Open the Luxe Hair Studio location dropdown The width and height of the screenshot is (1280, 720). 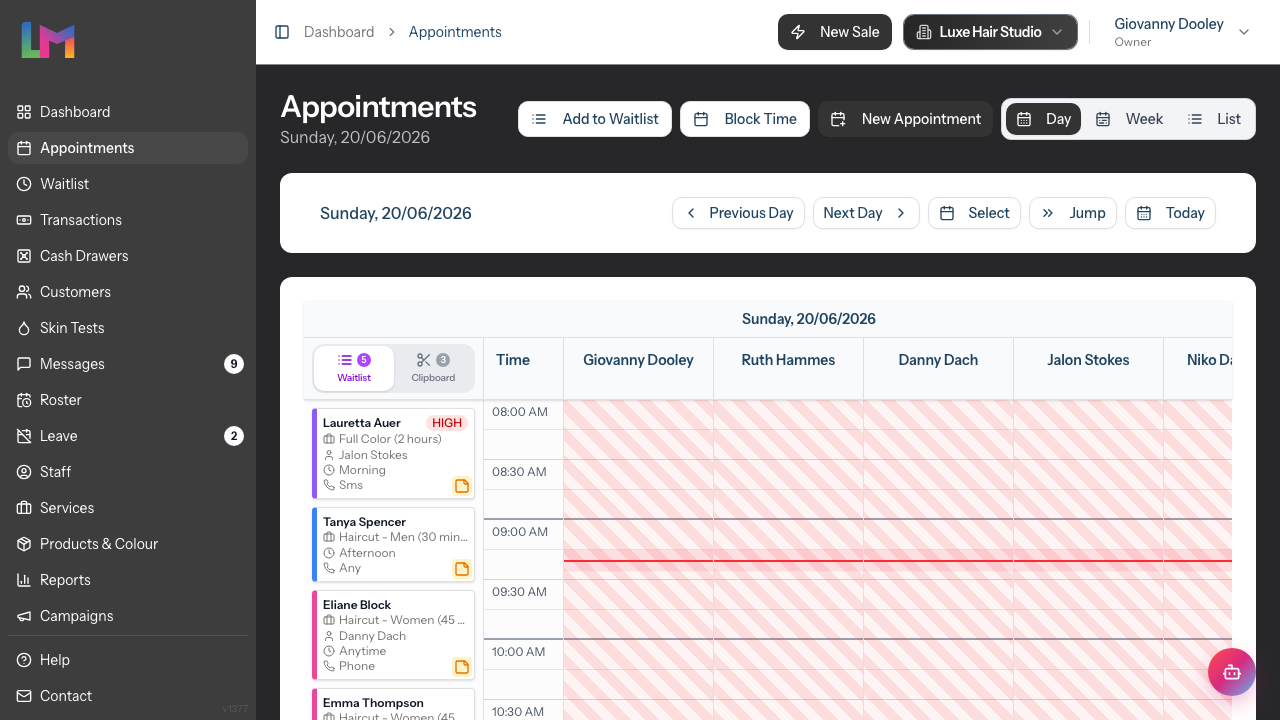tap(990, 32)
